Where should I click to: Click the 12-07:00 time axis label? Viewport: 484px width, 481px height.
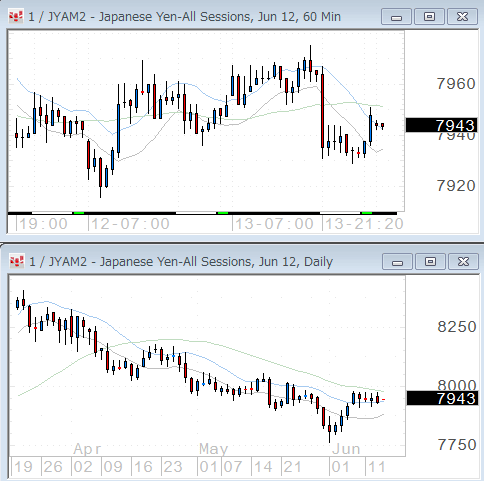pyautogui.click(x=130, y=224)
